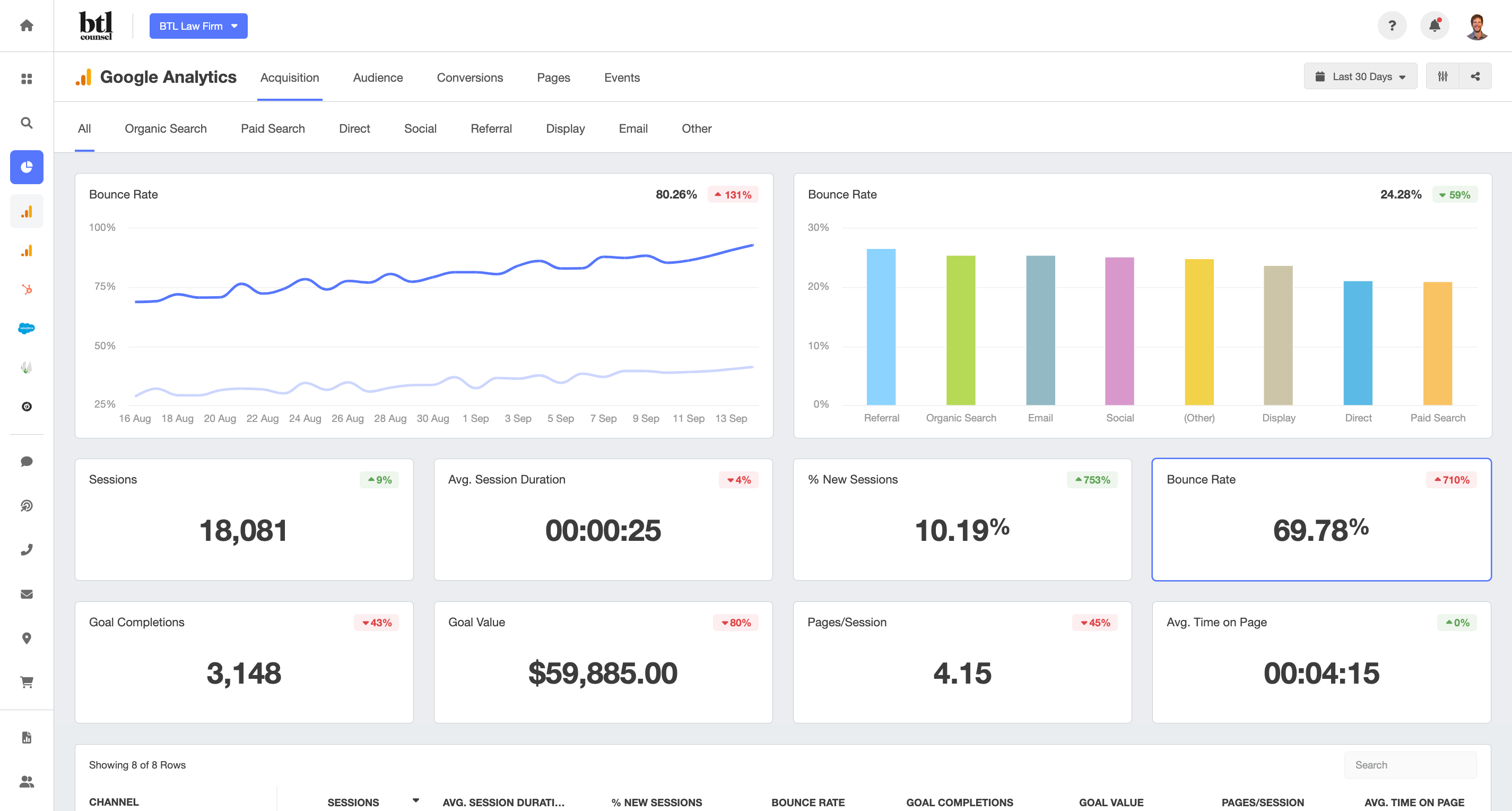Go to the Home icon
1512x811 pixels.
27,25
